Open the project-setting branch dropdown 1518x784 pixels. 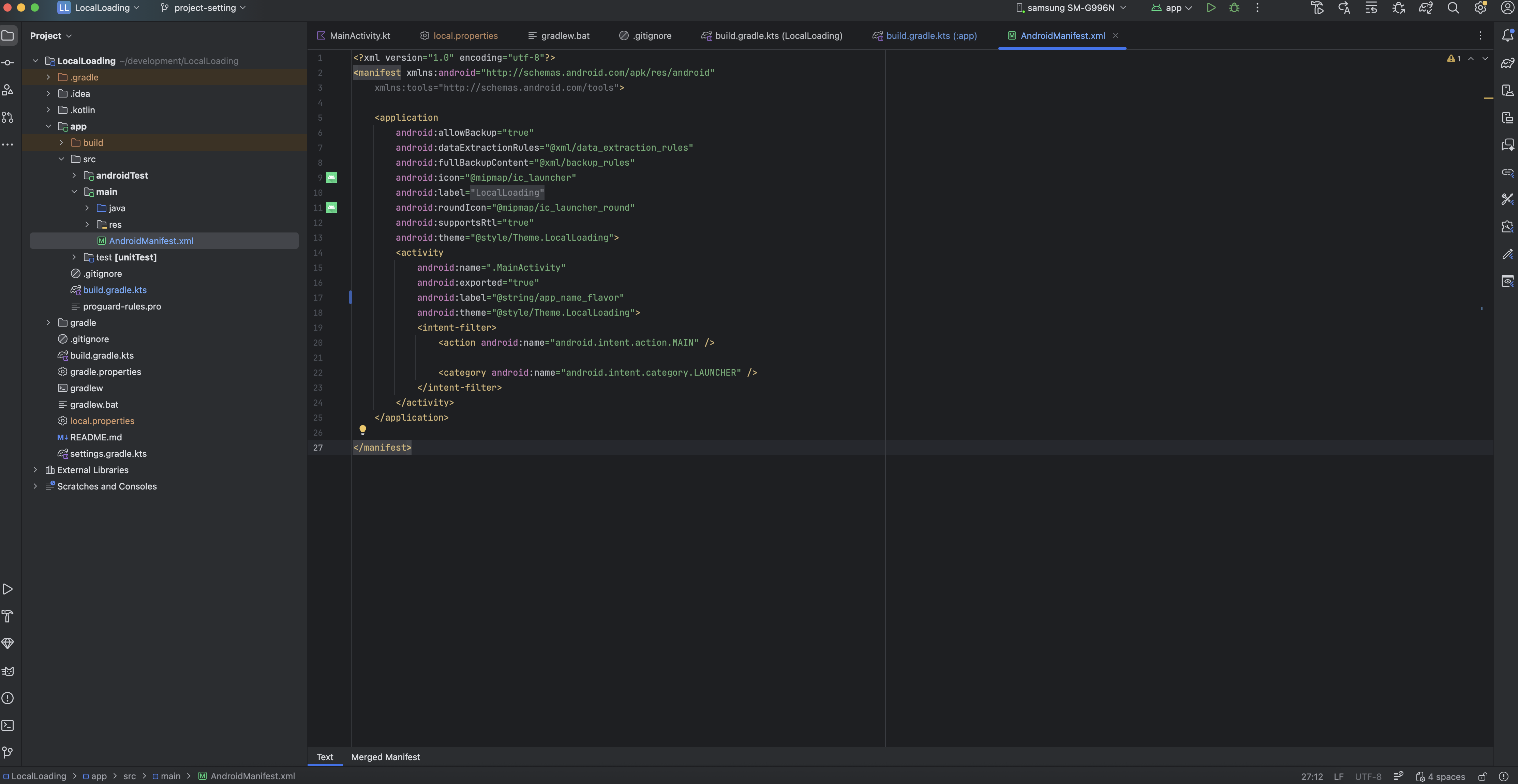pyautogui.click(x=203, y=7)
